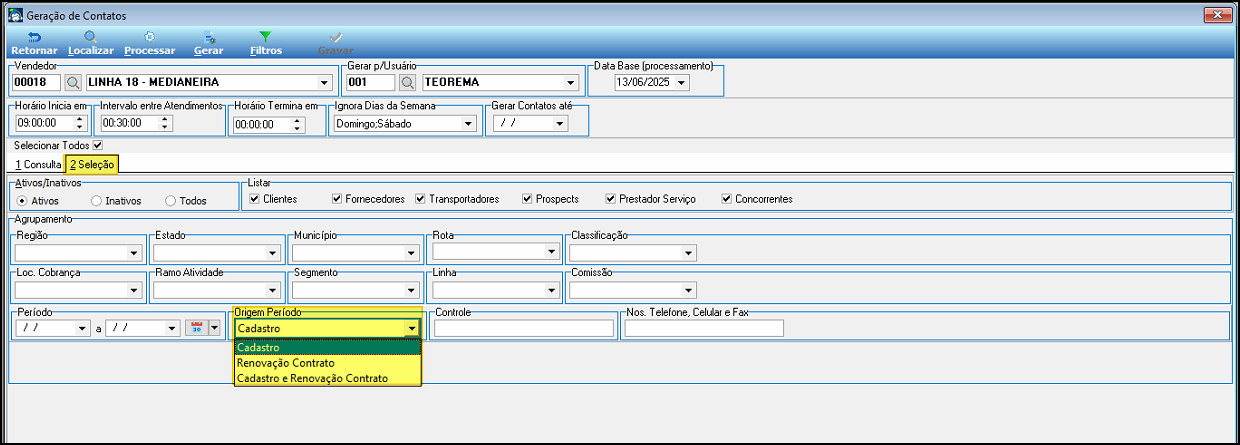Expand the Região dropdown

[x=134, y=254]
